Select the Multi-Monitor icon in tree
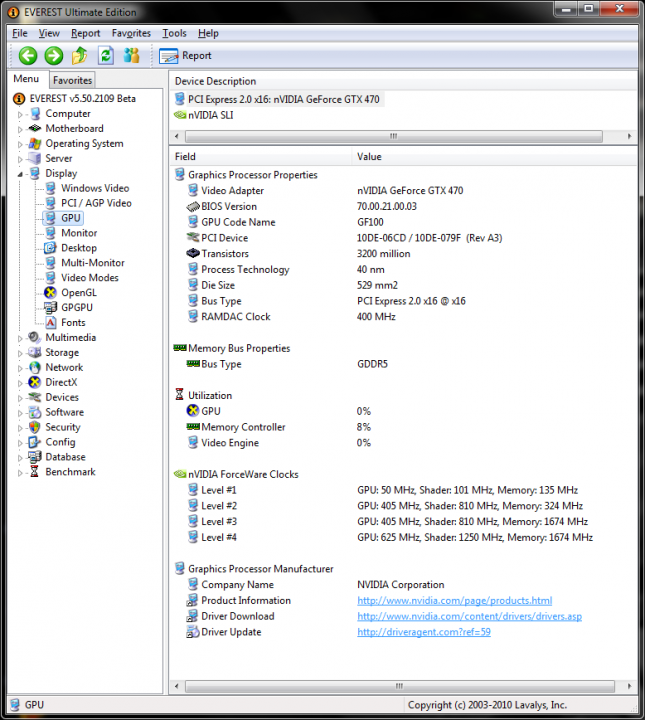 pos(50,263)
